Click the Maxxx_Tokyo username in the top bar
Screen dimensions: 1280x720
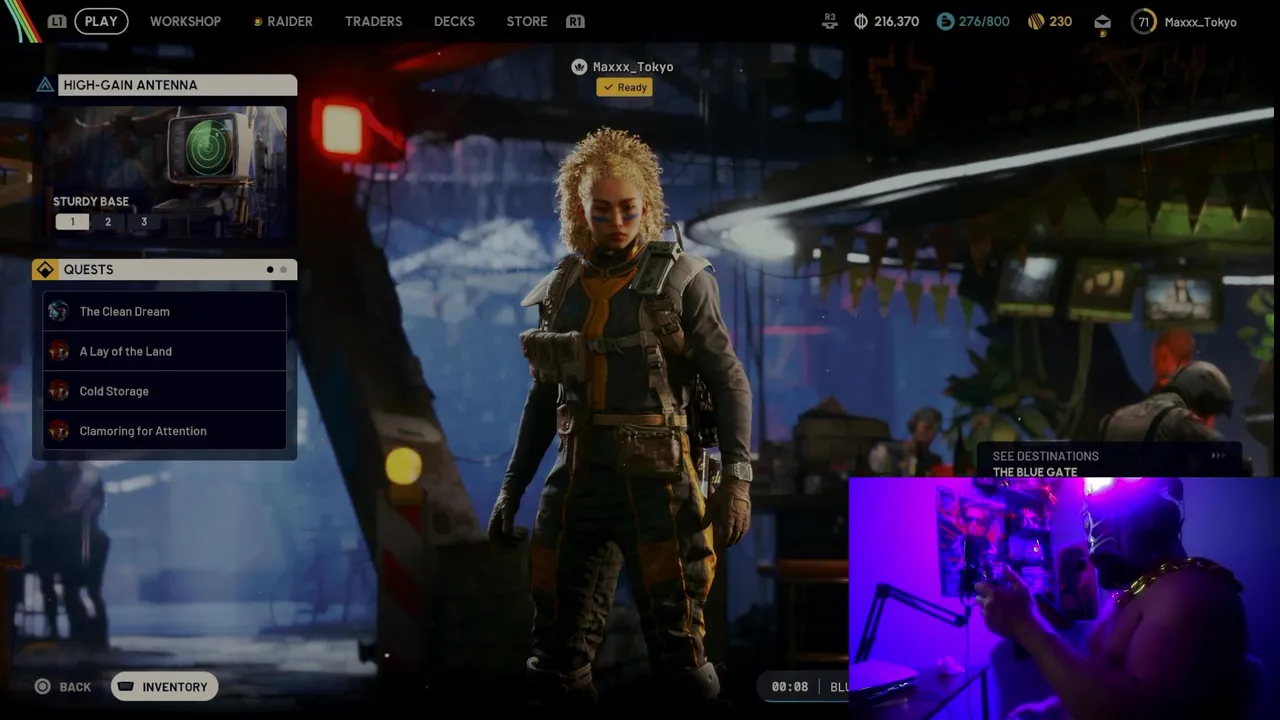(x=1201, y=22)
